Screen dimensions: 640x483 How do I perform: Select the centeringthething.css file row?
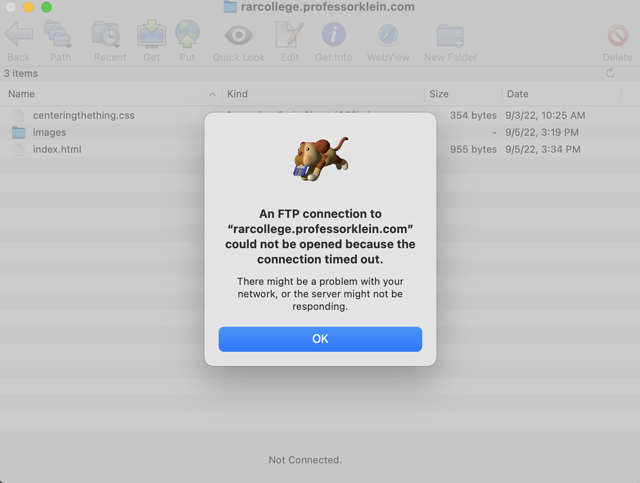coord(320,116)
